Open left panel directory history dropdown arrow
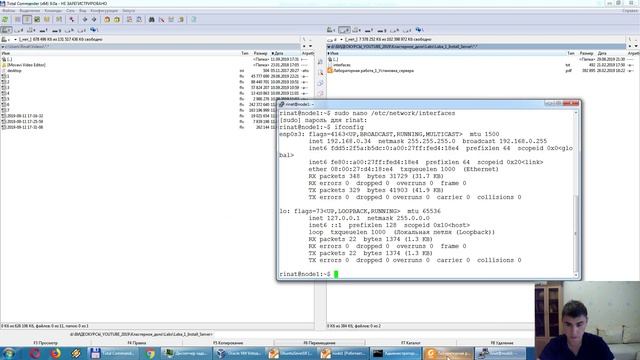Image resolution: width=640 pixels, height=360 pixels. [311, 47]
